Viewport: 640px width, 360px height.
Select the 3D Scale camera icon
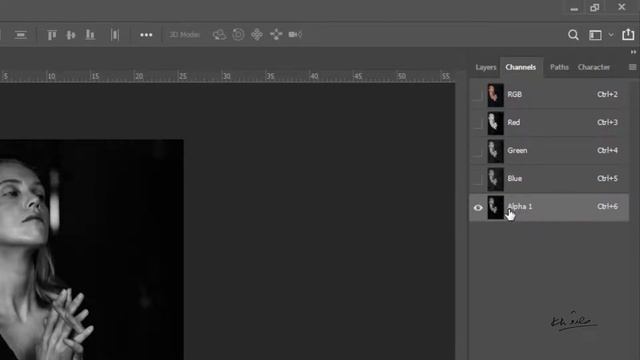295,35
